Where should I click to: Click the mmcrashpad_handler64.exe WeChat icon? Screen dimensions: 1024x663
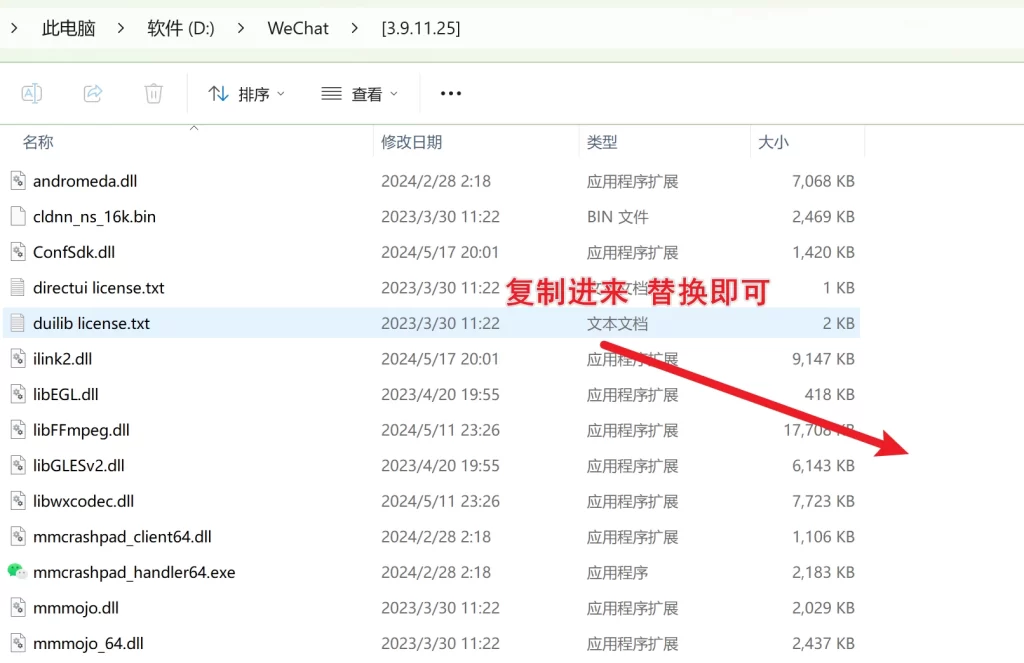pos(16,572)
